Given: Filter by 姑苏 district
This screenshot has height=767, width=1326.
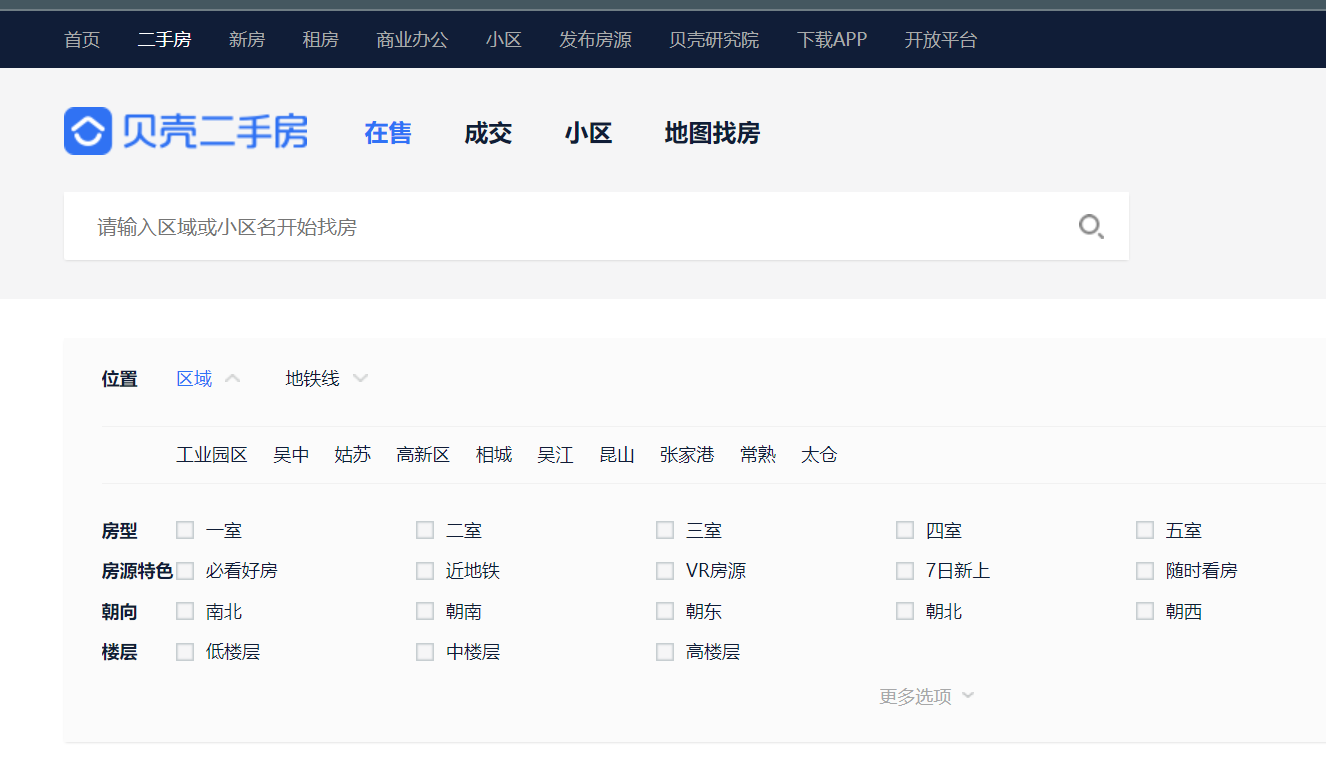Looking at the screenshot, I should click(x=352, y=455).
